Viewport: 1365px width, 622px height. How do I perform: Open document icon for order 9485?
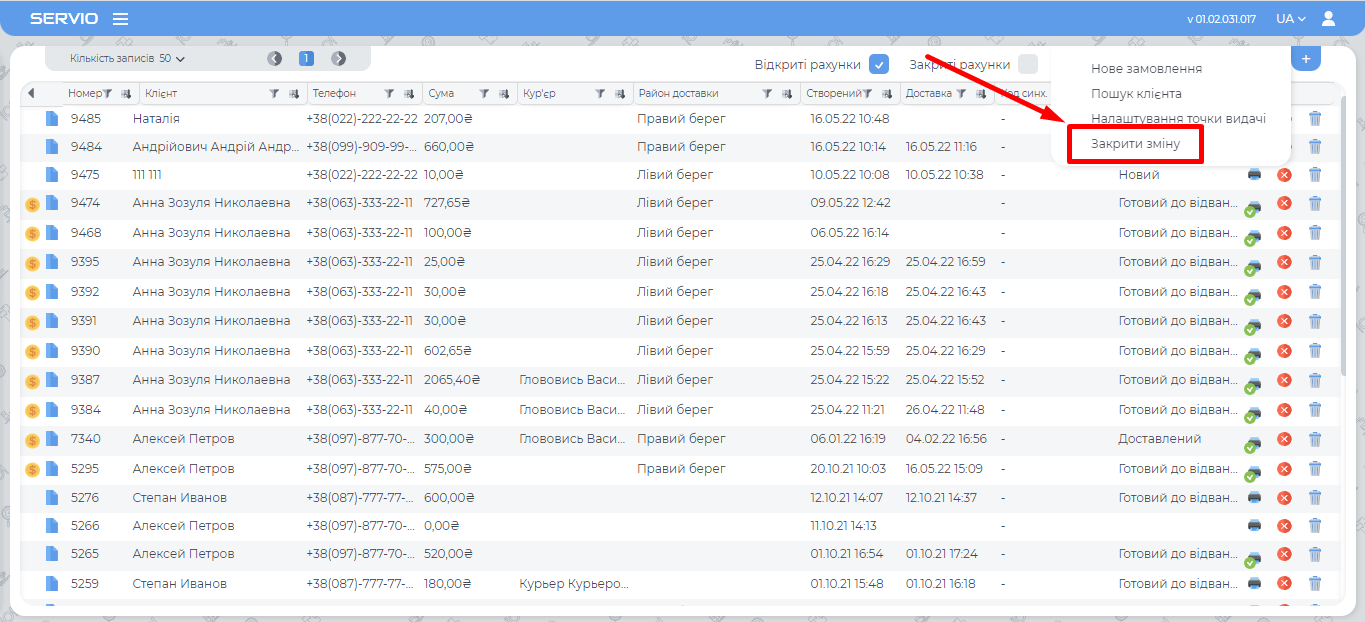(x=51, y=118)
